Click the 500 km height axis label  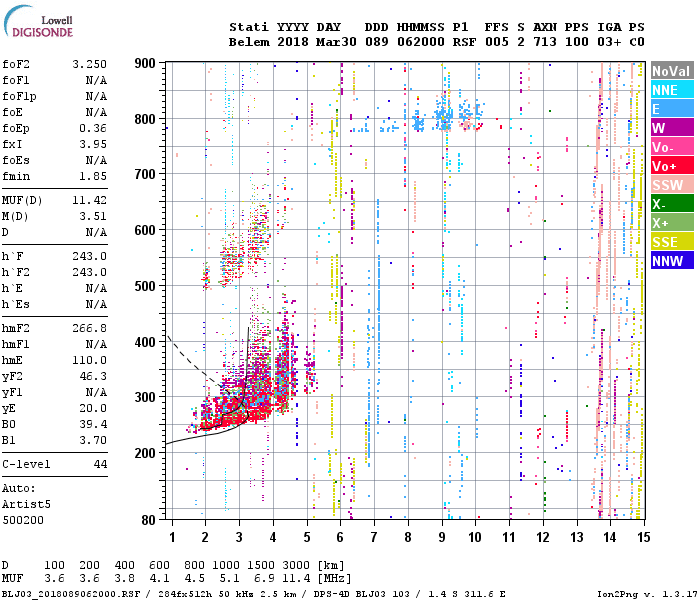(145, 286)
